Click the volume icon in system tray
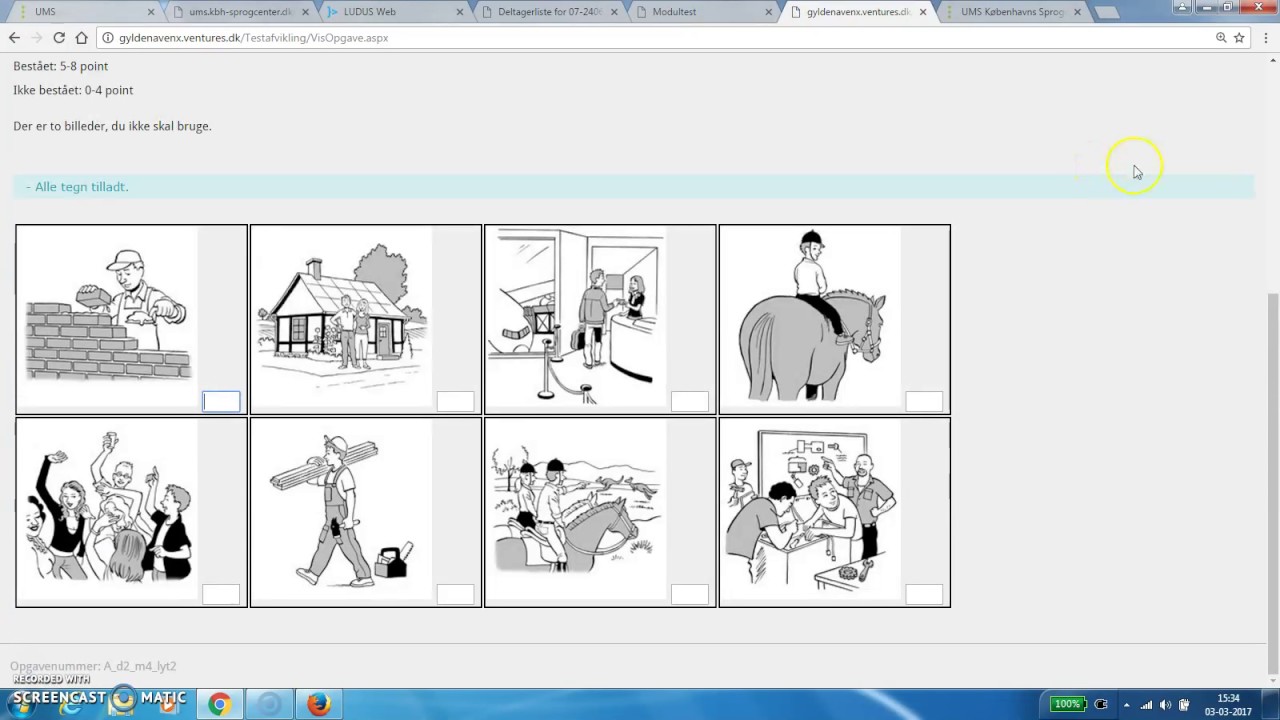 tap(1165, 705)
